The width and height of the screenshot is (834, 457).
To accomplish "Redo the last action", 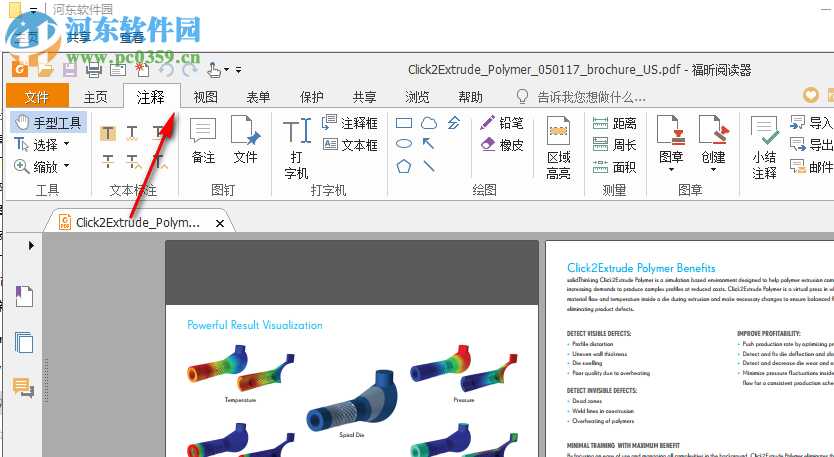I will 190,70.
